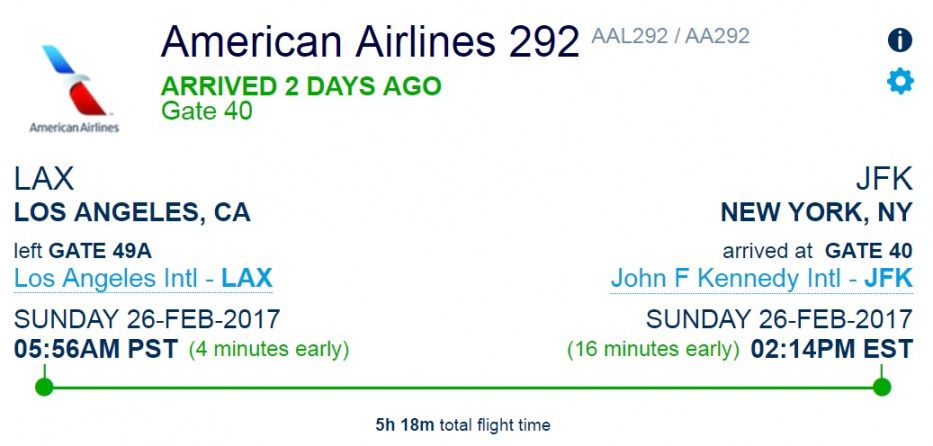Click departure time 05:56AM PST
Image resolution: width=933 pixels, height=446 pixels.
click(96, 349)
